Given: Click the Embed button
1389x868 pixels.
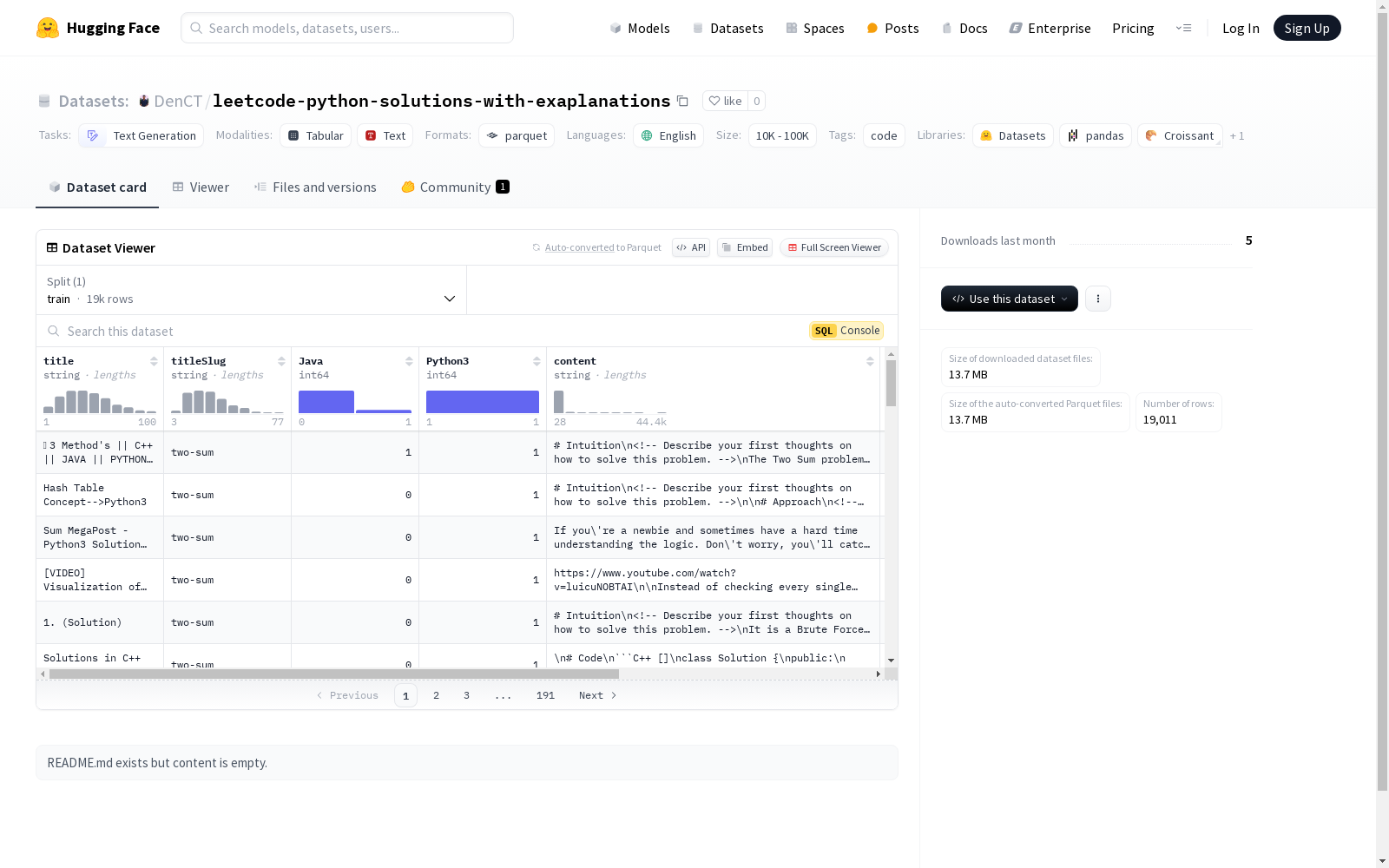Looking at the screenshot, I should (745, 247).
